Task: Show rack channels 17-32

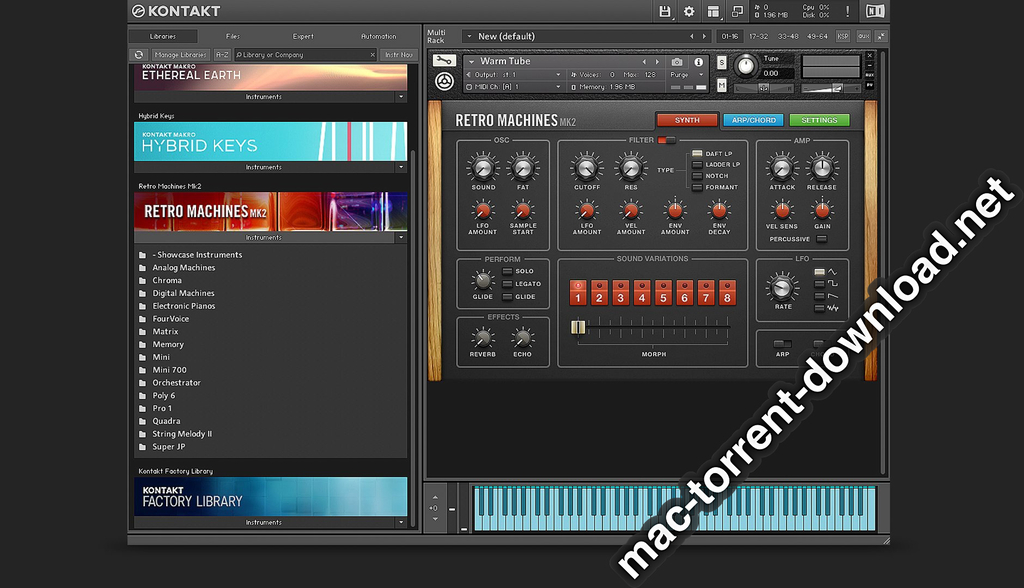Action: 758,37
